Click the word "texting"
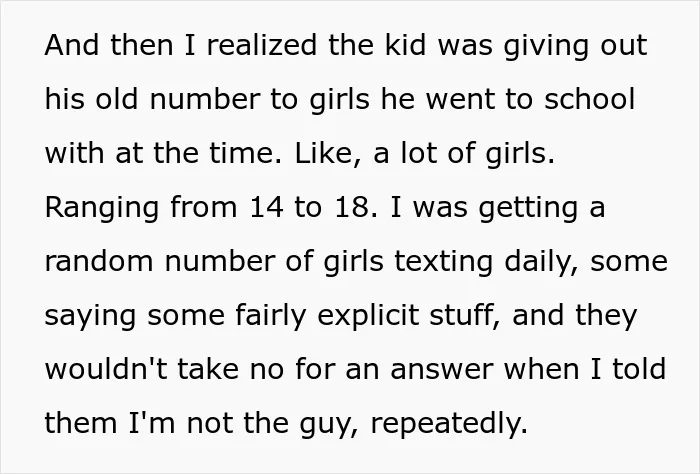This screenshot has width=700, height=474. 443,263
